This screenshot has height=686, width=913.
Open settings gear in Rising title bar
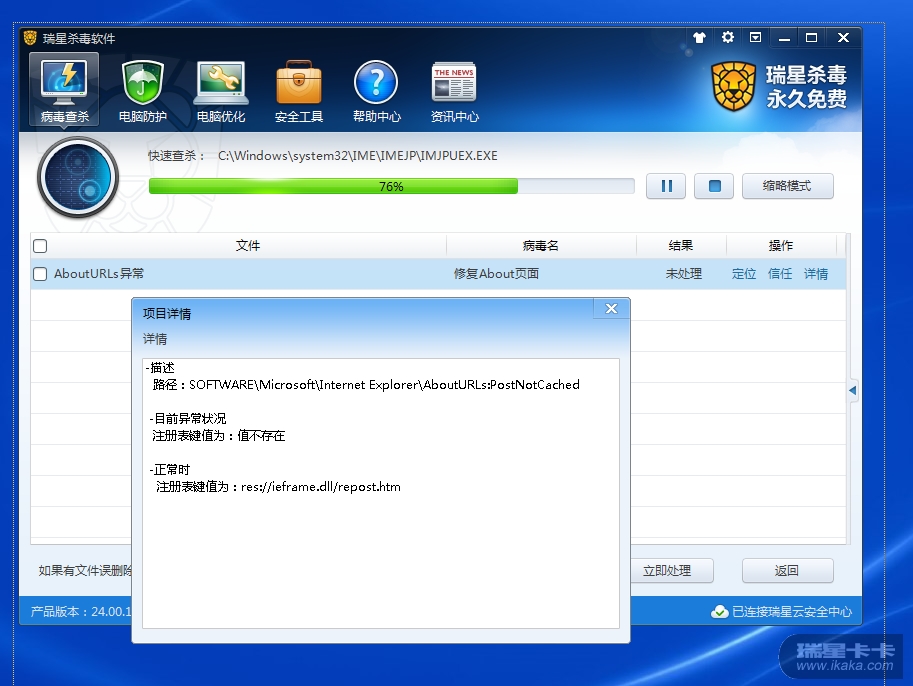click(727, 37)
